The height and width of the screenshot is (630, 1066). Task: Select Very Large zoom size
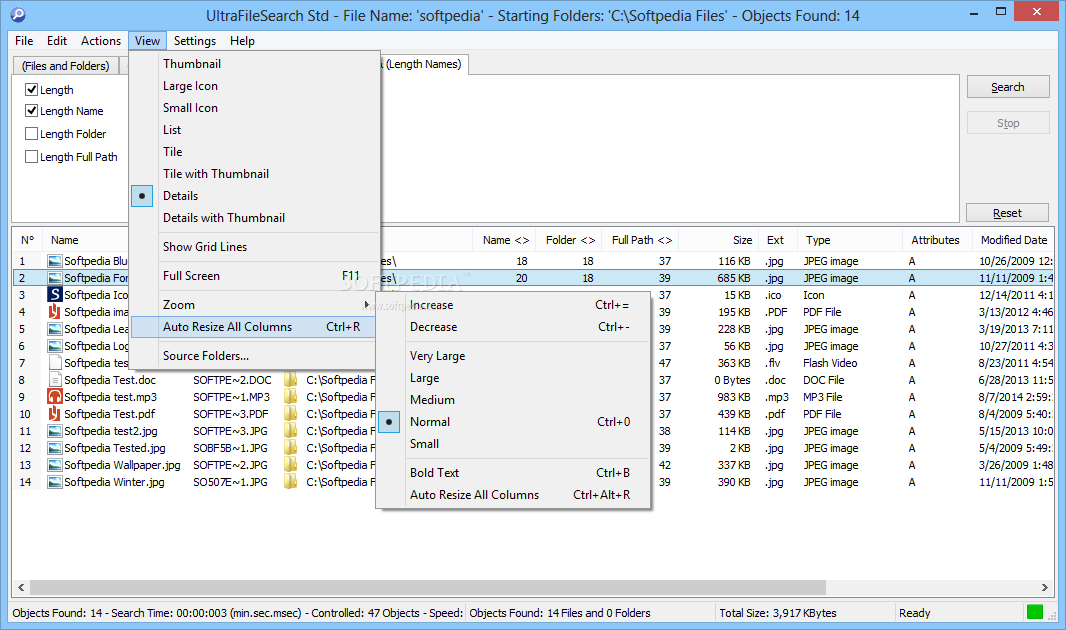pos(513,356)
